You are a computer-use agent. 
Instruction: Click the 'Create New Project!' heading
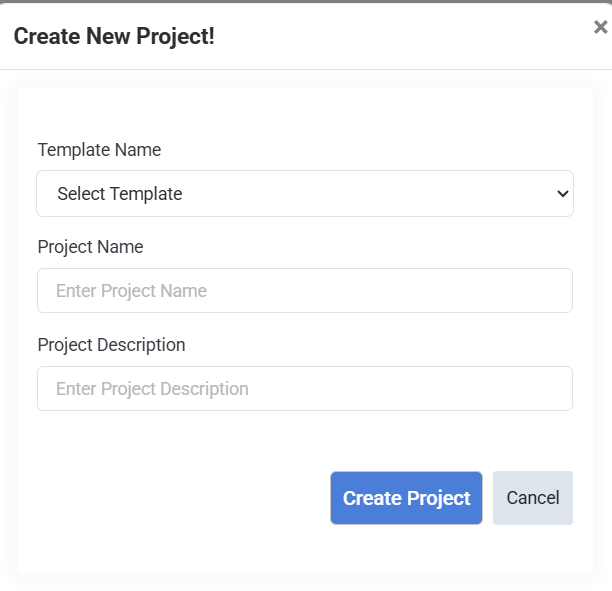click(x=114, y=37)
